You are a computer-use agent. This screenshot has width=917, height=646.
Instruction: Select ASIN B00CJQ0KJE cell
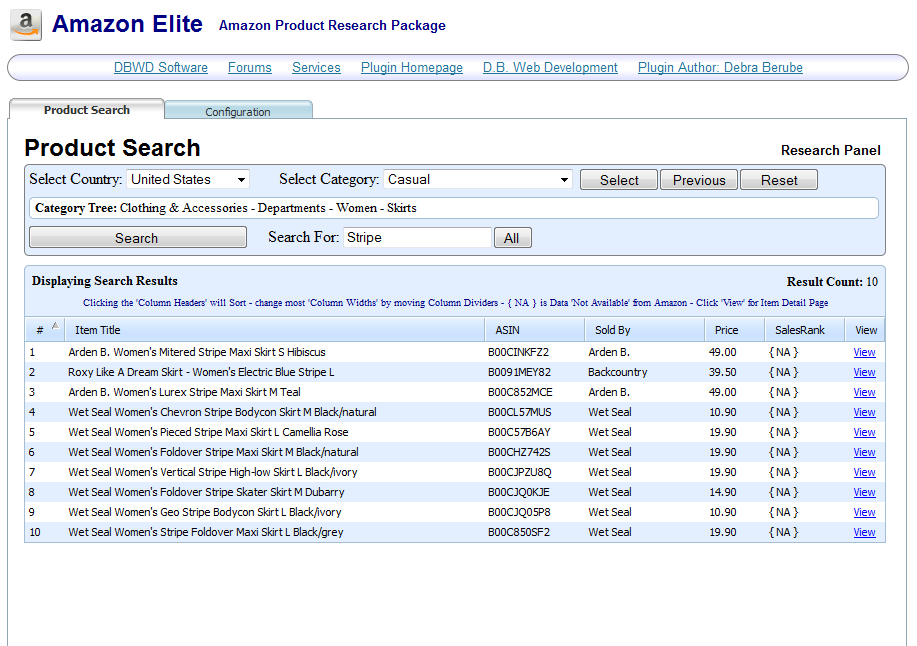519,492
